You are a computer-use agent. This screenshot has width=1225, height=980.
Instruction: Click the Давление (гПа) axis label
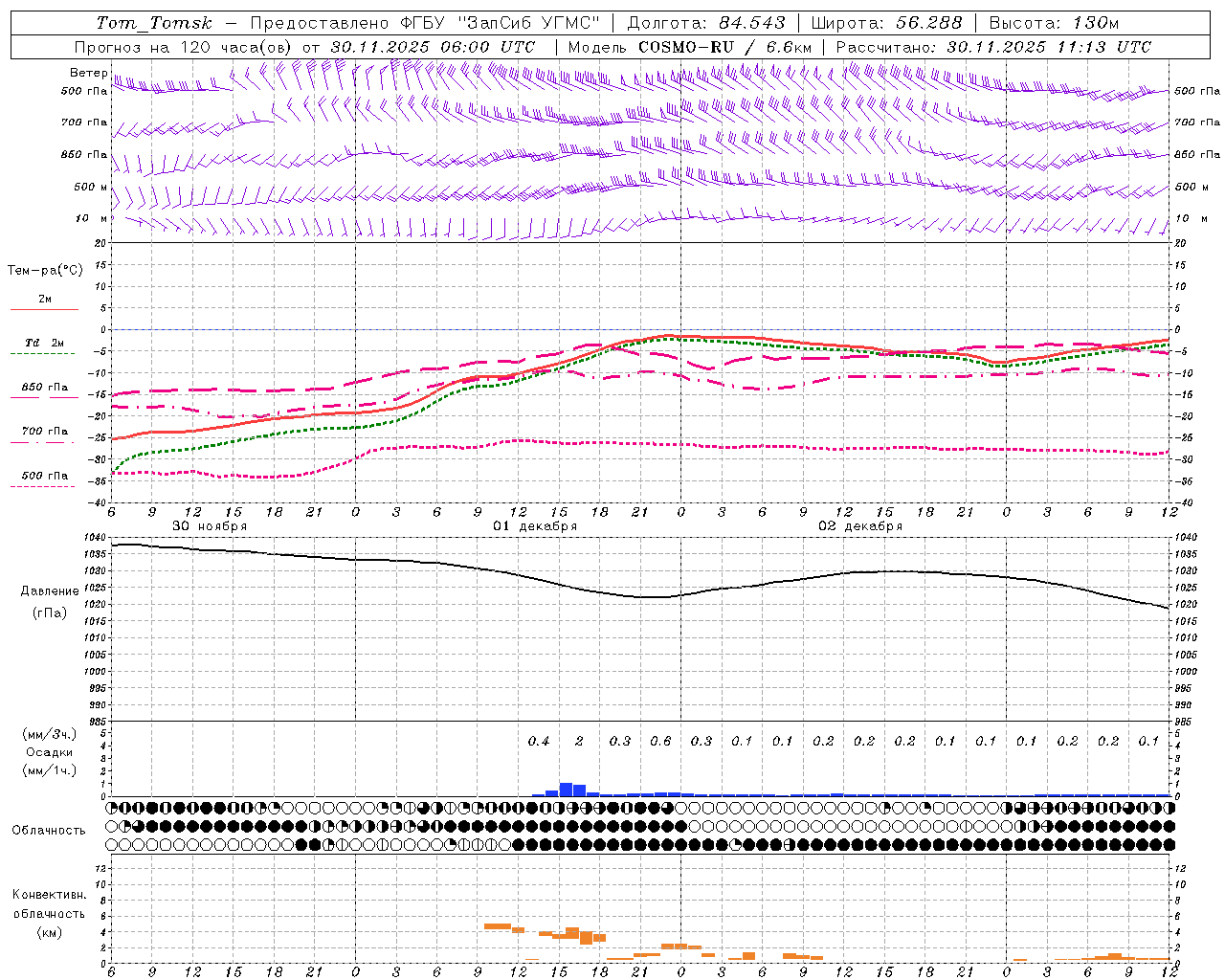[x=50, y=602]
